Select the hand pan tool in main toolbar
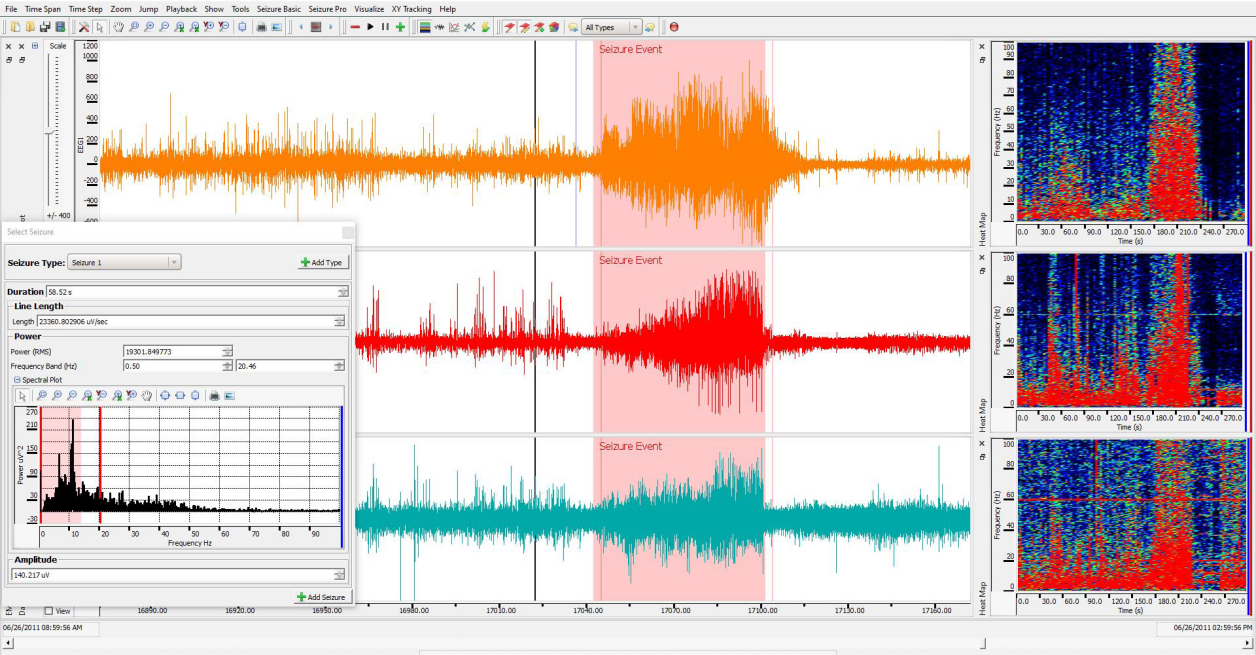This screenshot has height=655, width=1256. pyautogui.click(x=118, y=27)
